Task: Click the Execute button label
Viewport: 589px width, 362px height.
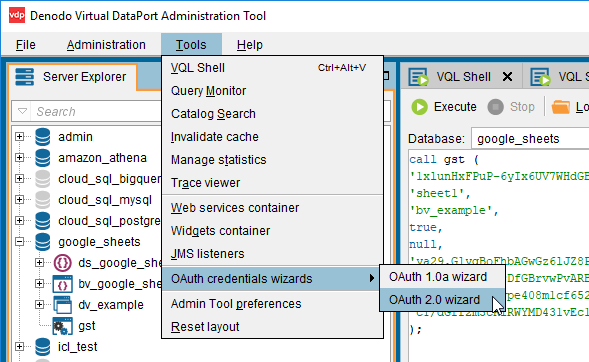Action: [x=455, y=107]
